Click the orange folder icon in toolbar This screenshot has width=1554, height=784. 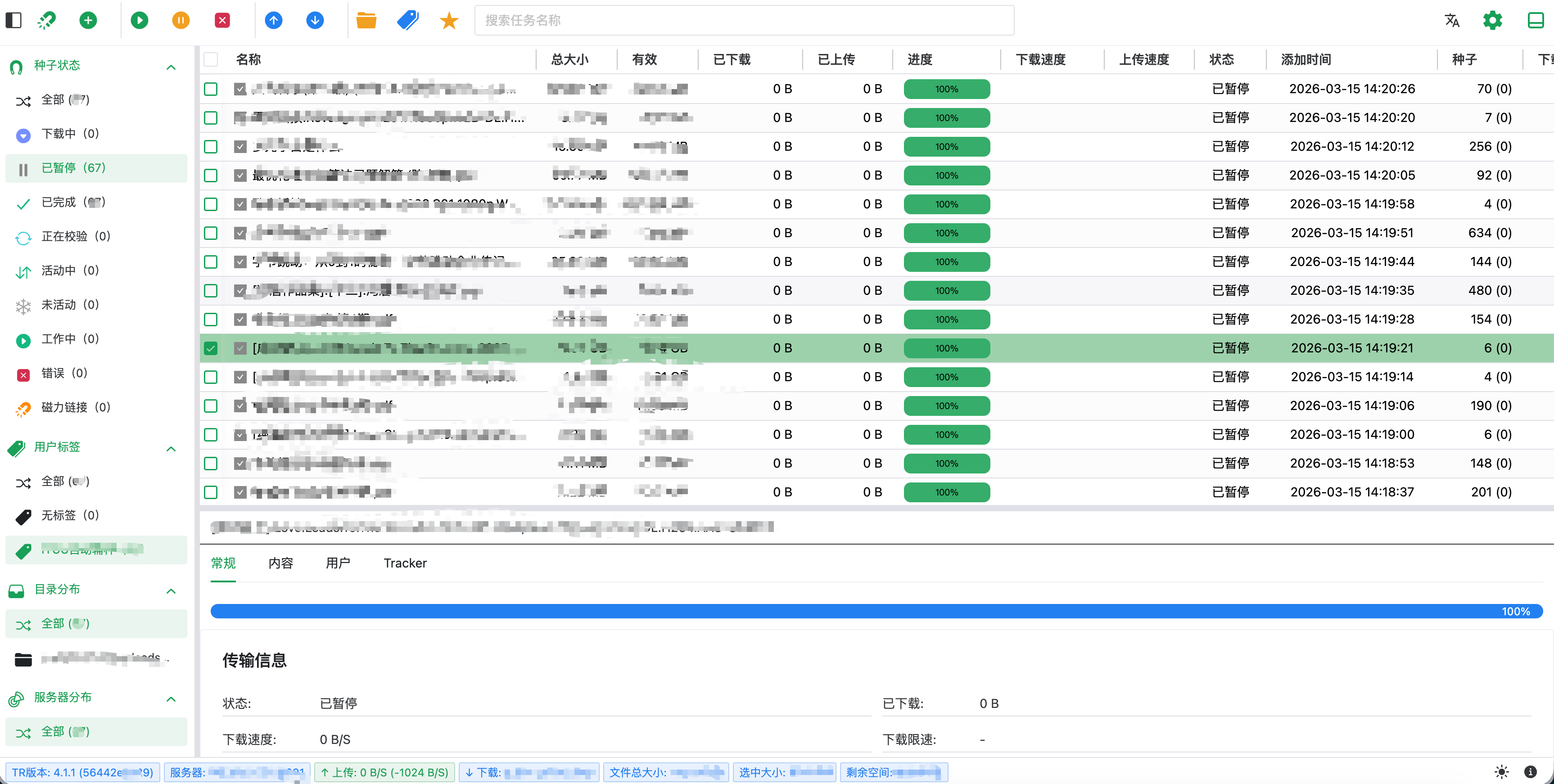[x=366, y=20]
